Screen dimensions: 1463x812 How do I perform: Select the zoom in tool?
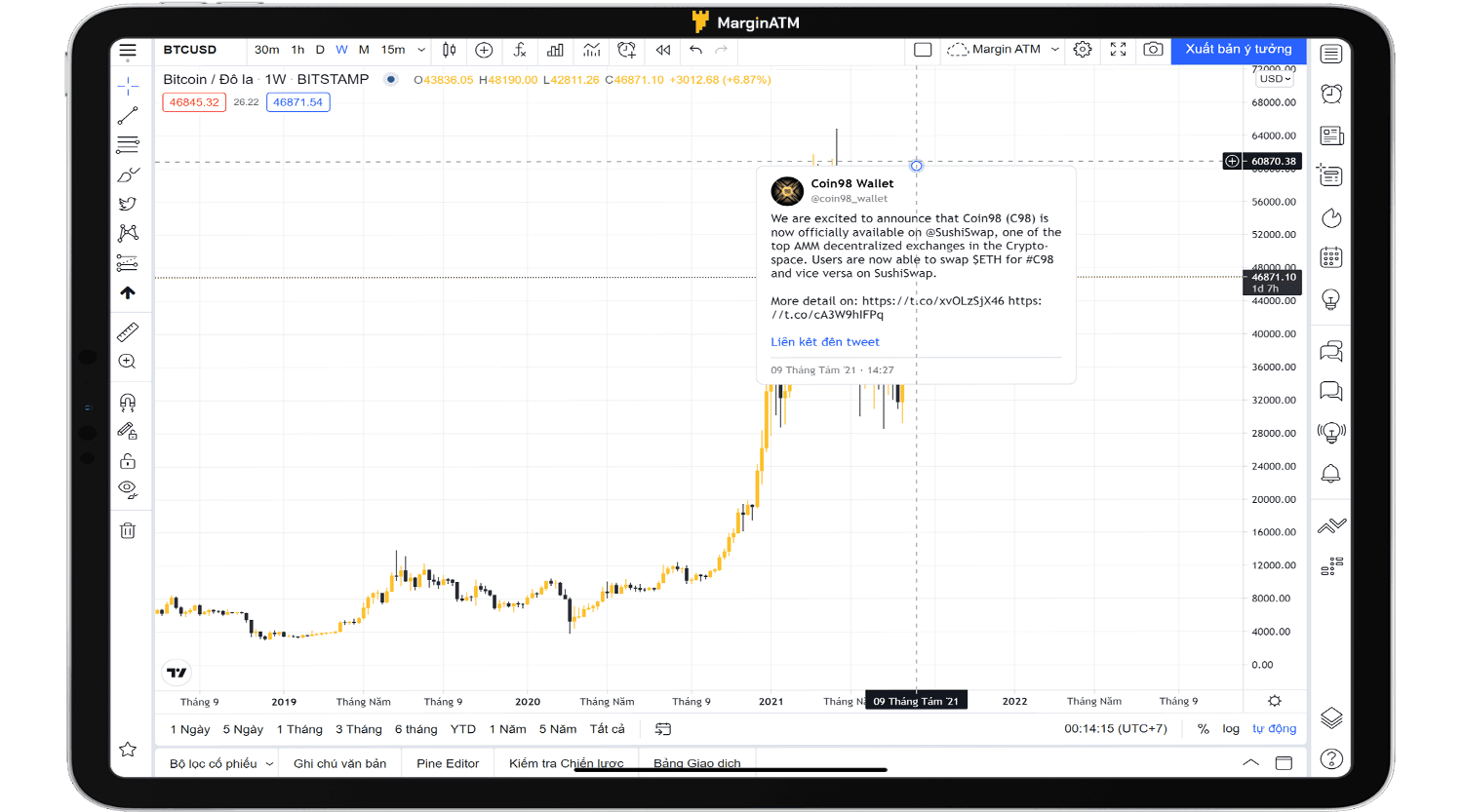pyautogui.click(x=128, y=362)
